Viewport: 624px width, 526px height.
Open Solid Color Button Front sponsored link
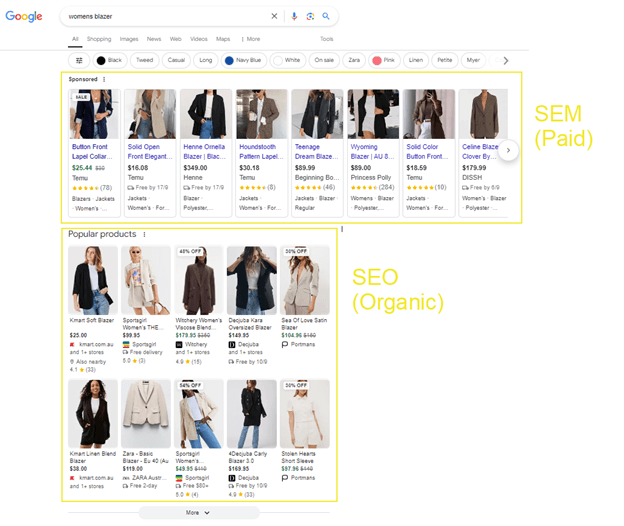427,152
